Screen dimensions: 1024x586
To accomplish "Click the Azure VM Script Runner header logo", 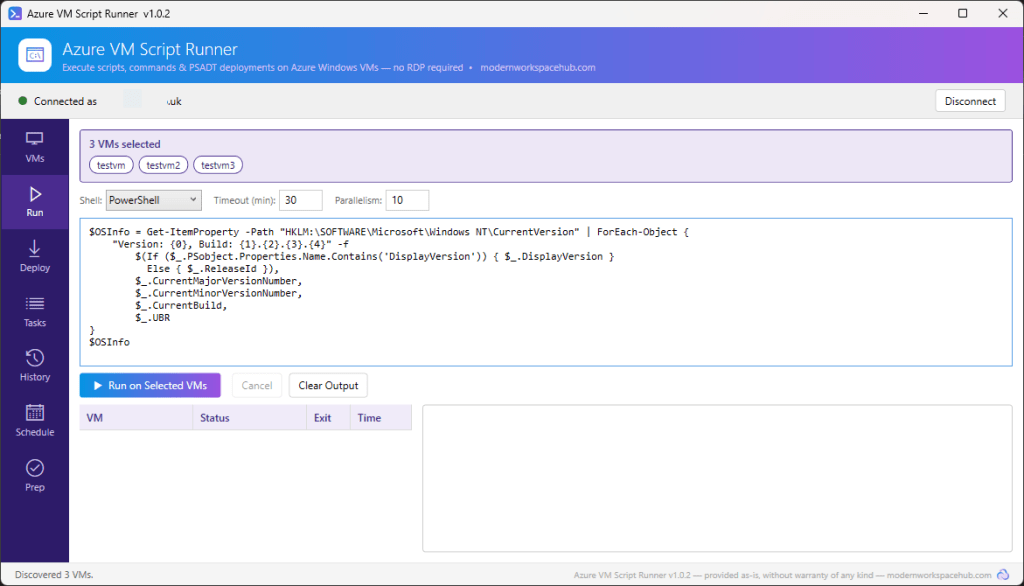I will pyautogui.click(x=35, y=55).
